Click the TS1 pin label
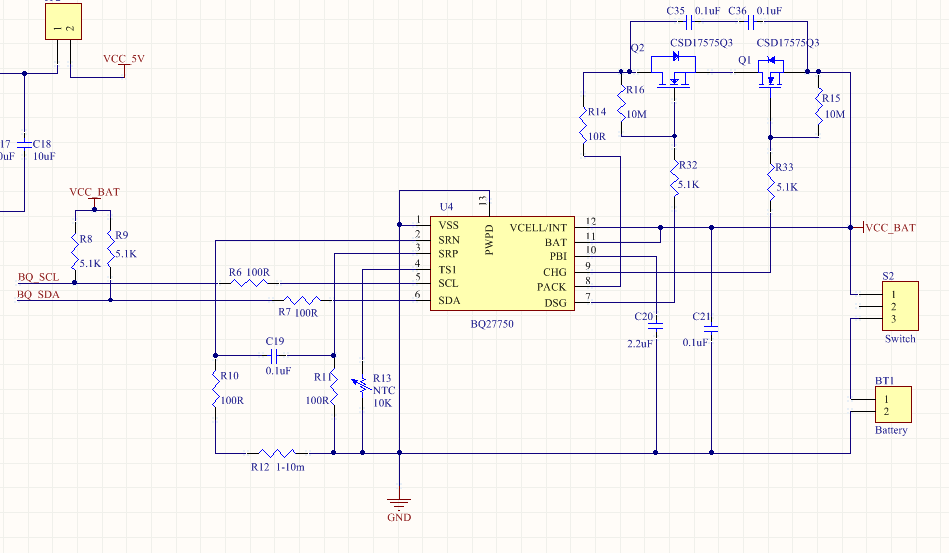 [x=447, y=270]
